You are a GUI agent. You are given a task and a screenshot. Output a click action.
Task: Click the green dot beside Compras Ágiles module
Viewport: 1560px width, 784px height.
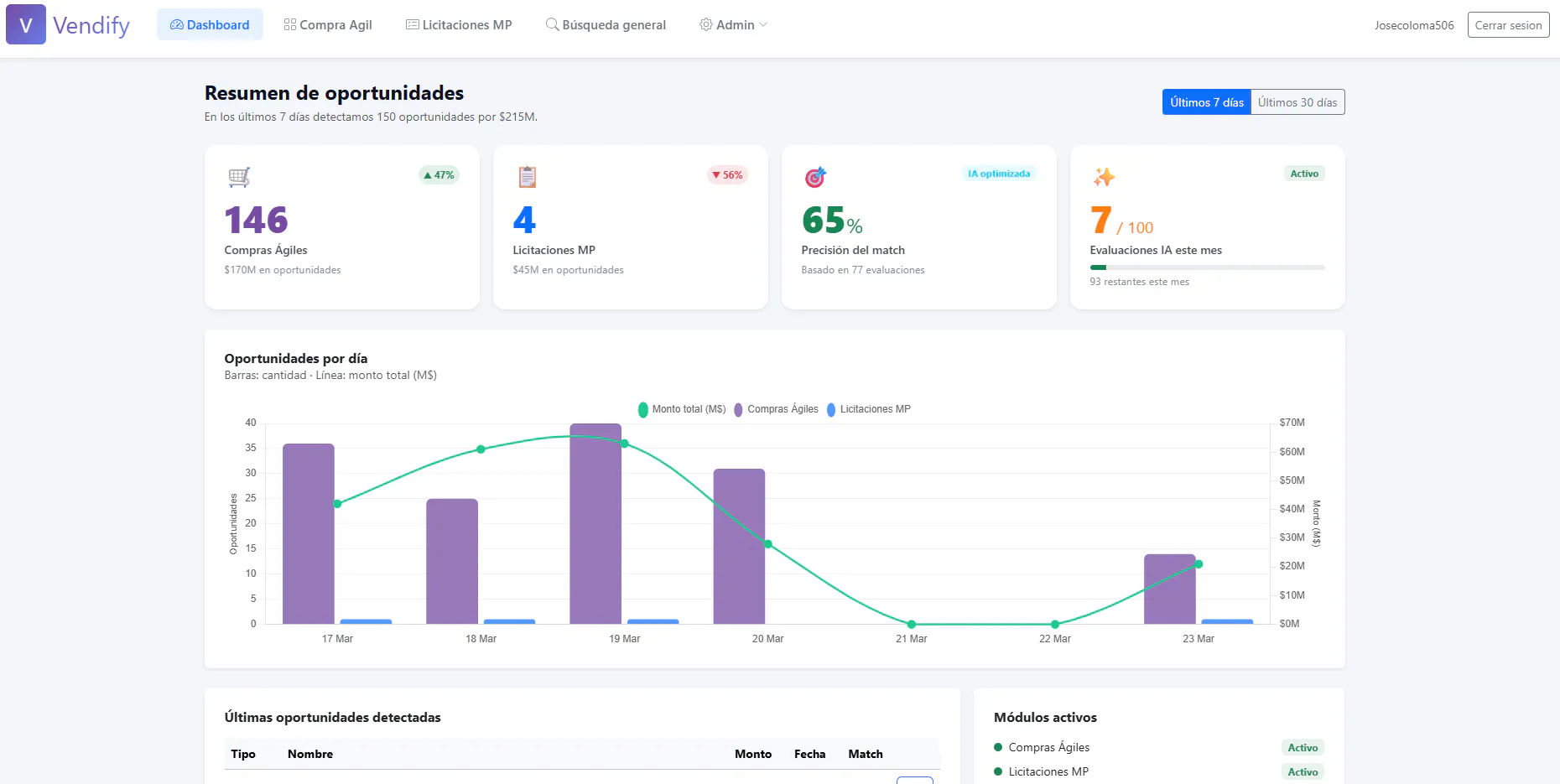[x=998, y=747]
